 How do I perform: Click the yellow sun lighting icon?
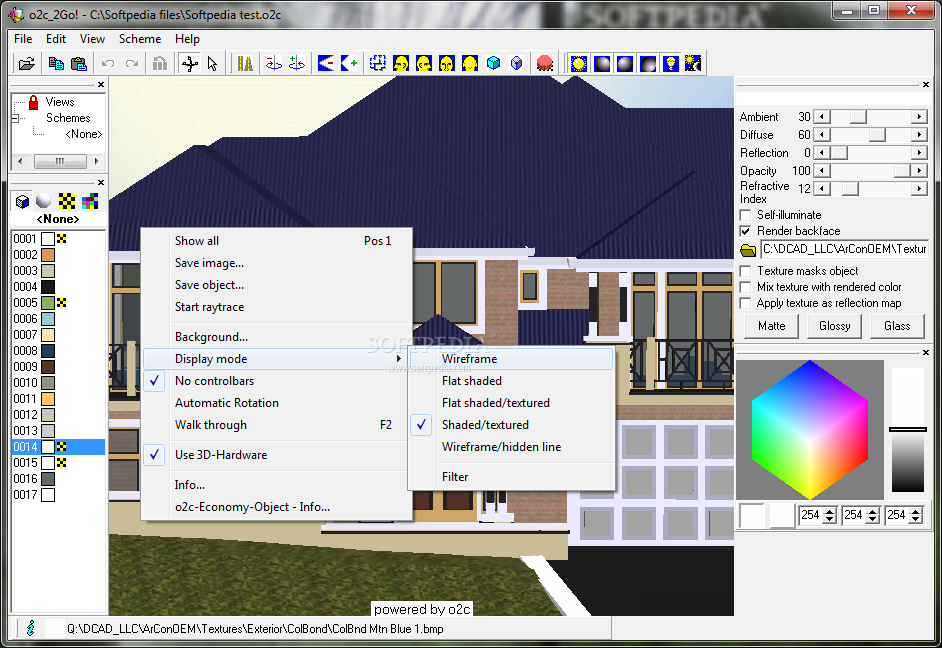point(579,63)
